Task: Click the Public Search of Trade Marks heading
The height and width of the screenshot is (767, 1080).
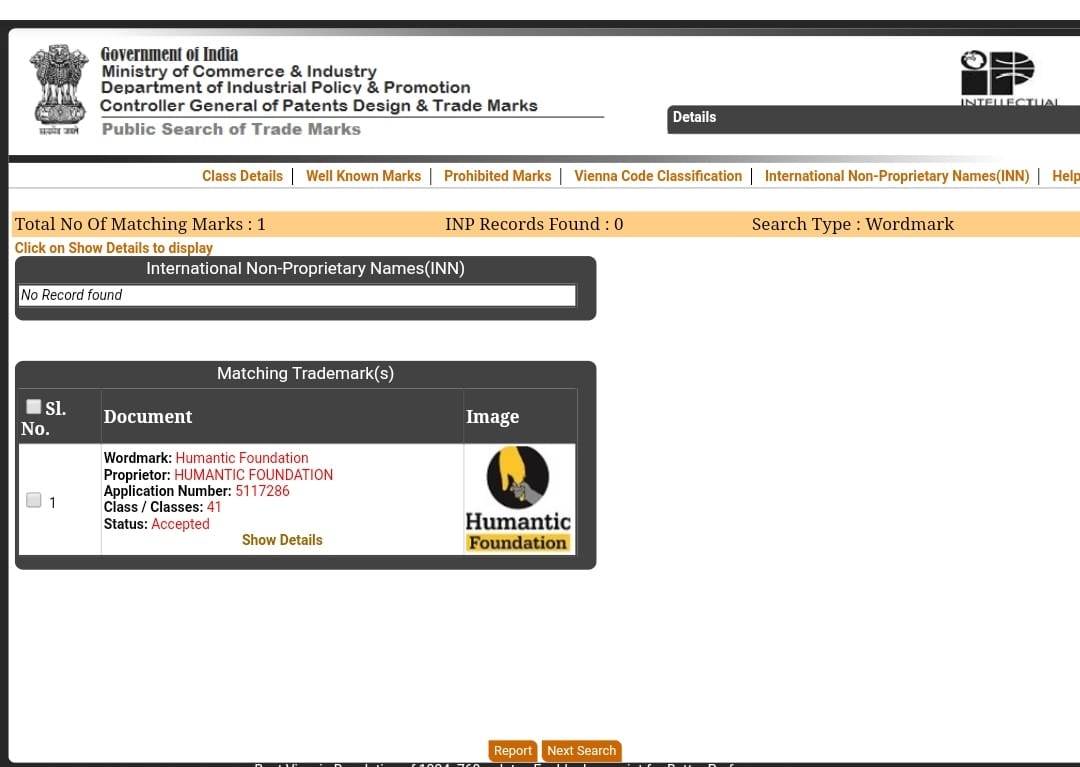Action: 231,129
